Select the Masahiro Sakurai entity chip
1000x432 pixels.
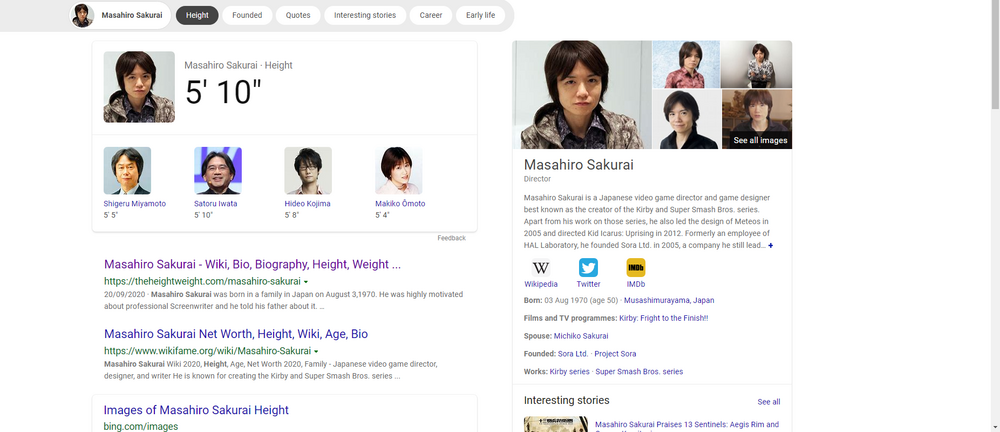coord(120,15)
